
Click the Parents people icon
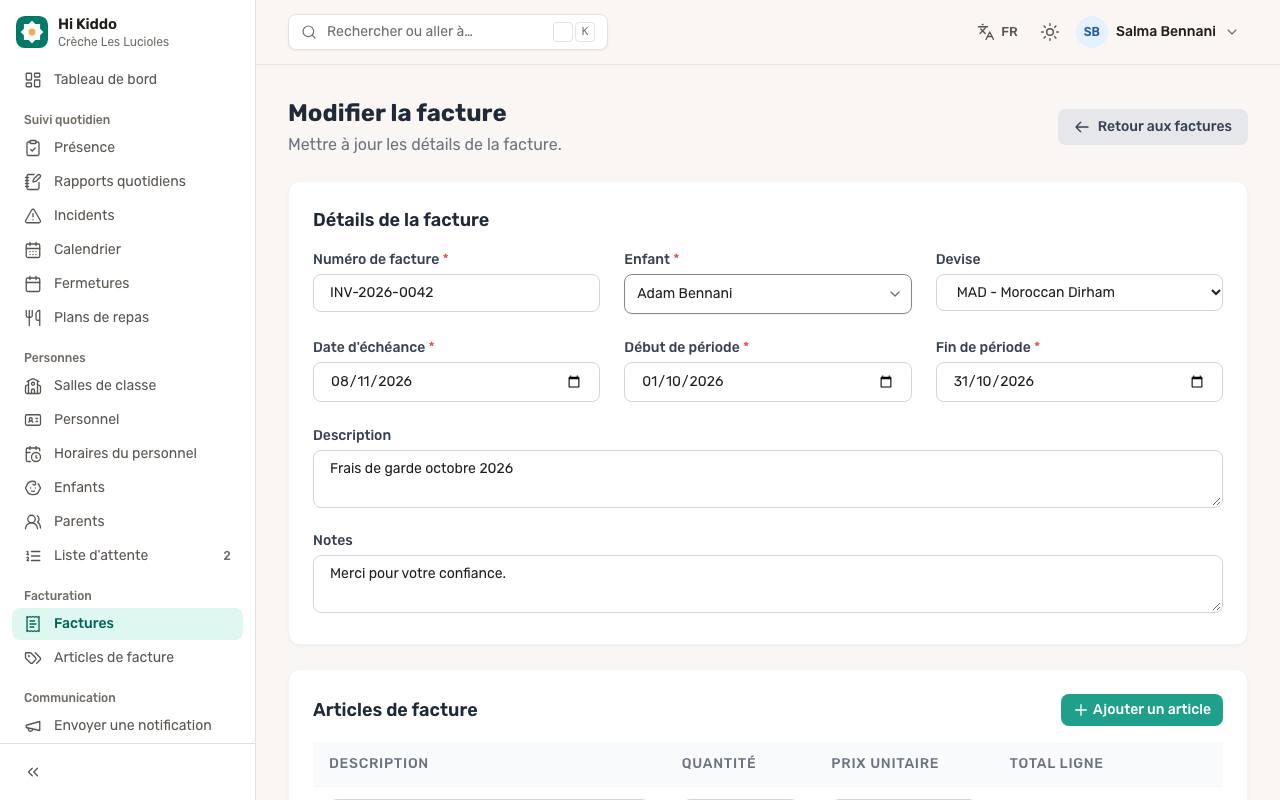tap(33, 522)
